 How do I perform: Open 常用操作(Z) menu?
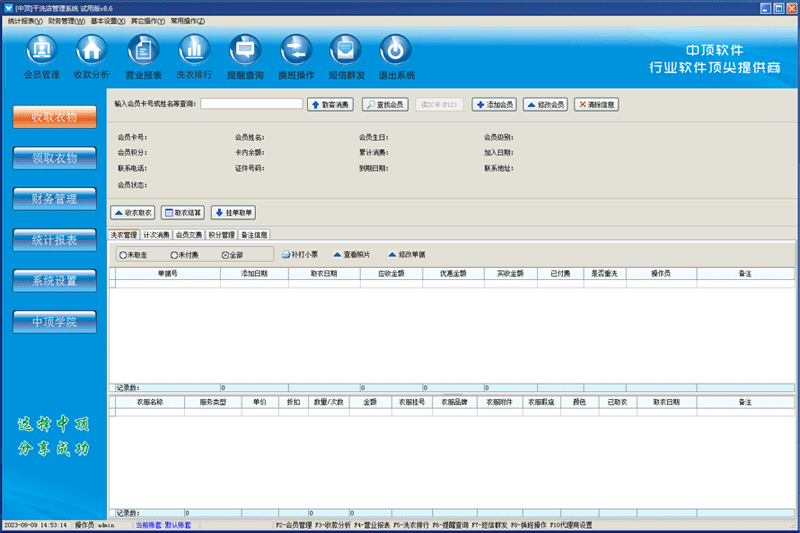point(187,21)
